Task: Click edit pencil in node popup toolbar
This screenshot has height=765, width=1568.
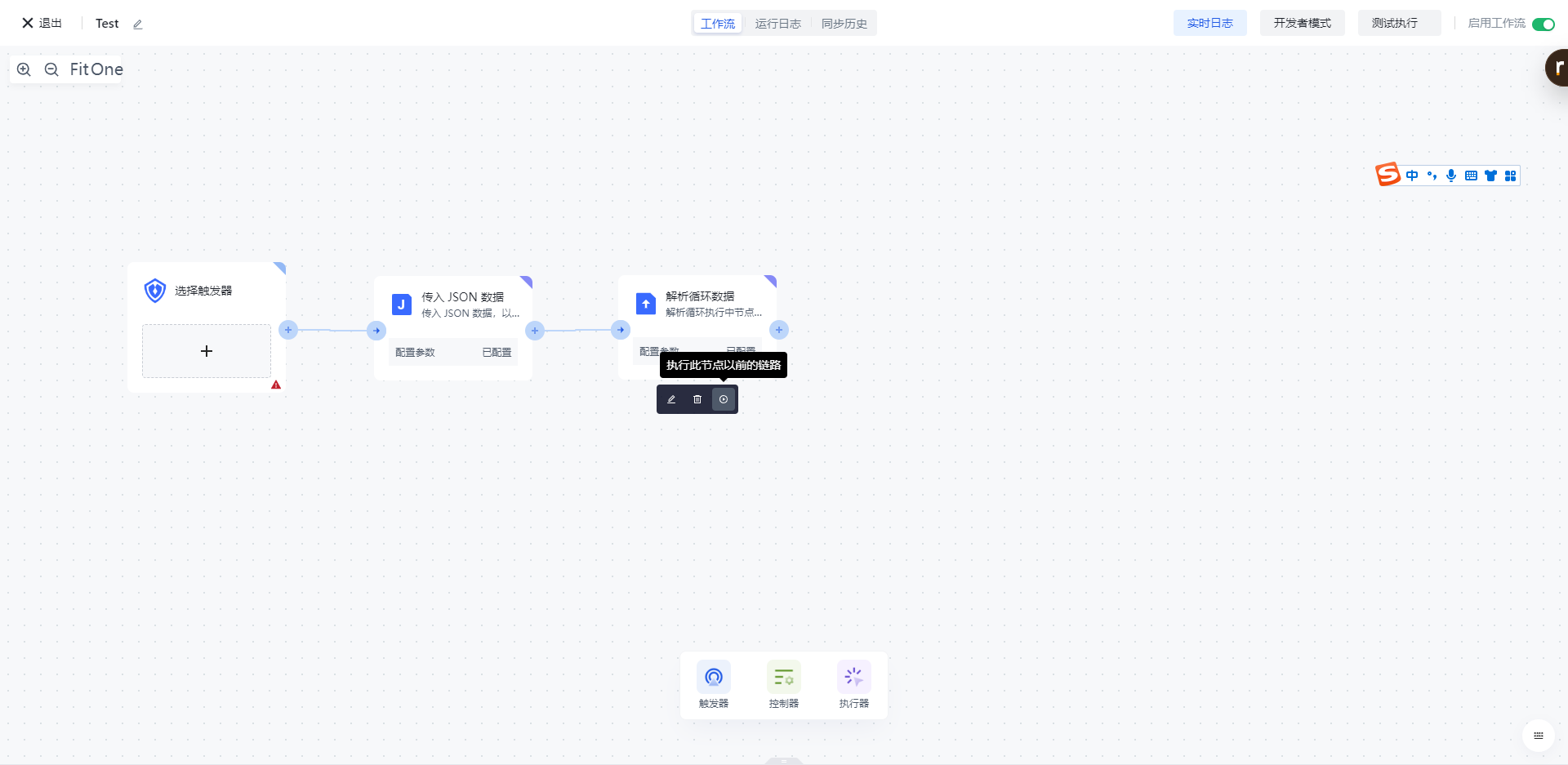Action: [671, 399]
